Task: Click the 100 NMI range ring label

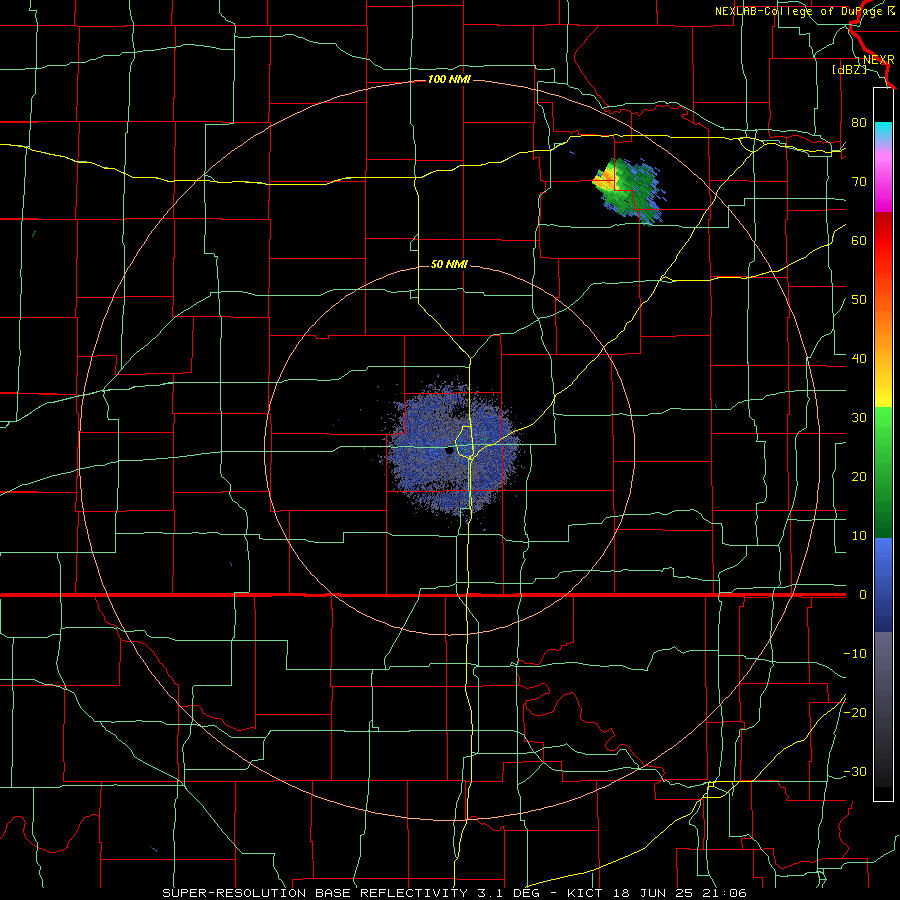Action: pos(449,79)
